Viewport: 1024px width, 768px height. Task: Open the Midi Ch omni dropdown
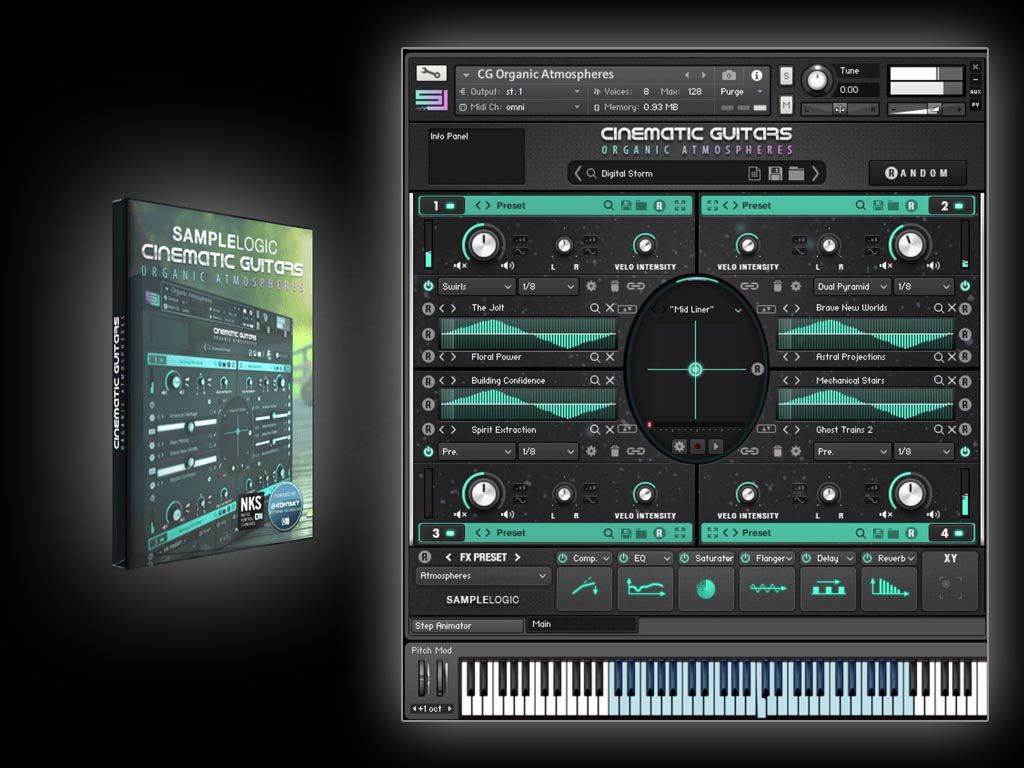pos(520,107)
